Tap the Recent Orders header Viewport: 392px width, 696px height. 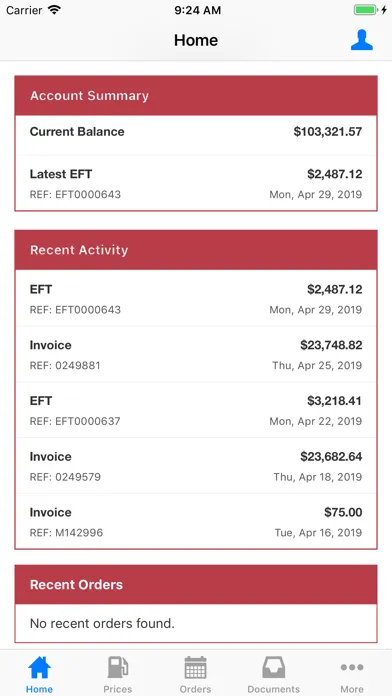(x=196, y=584)
